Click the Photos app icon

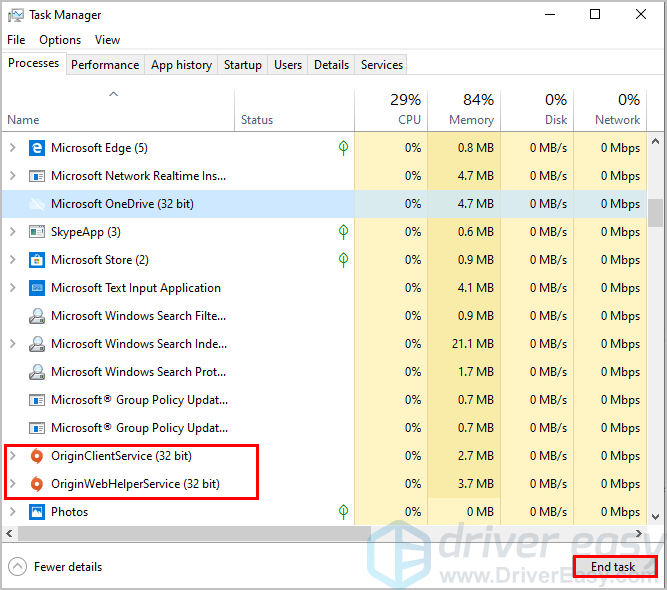(37, 512)
